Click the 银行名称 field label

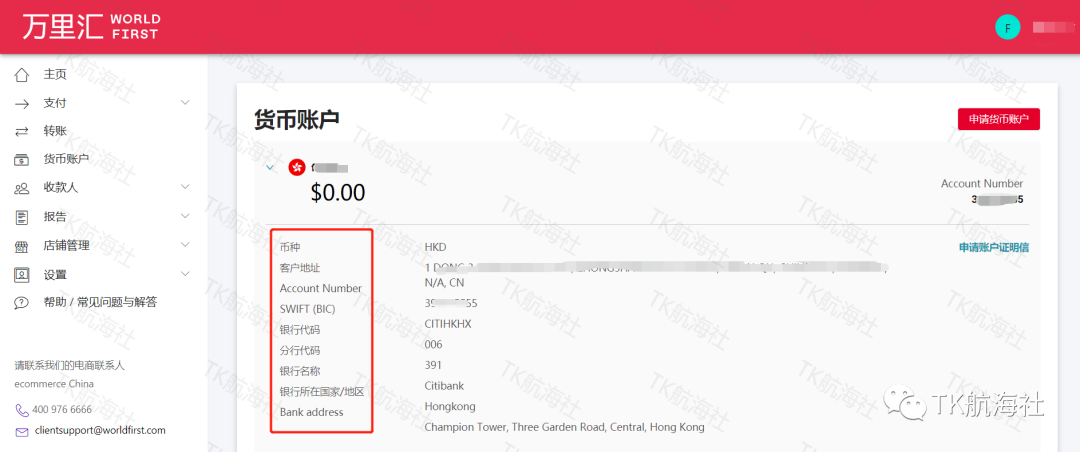tap(300, 371)
